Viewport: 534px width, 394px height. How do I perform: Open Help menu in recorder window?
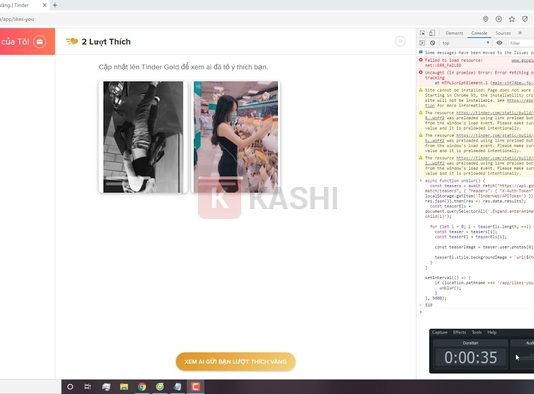(491, 332)
